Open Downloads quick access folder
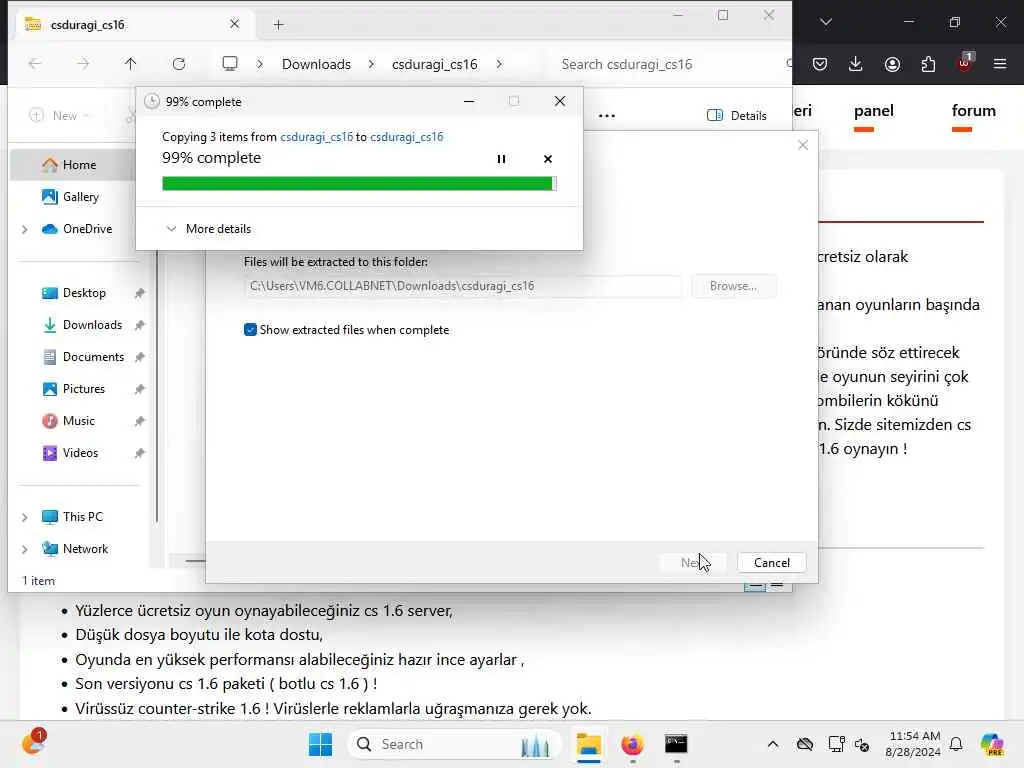This screenshot has height=768, width=1024. point(92,325)
